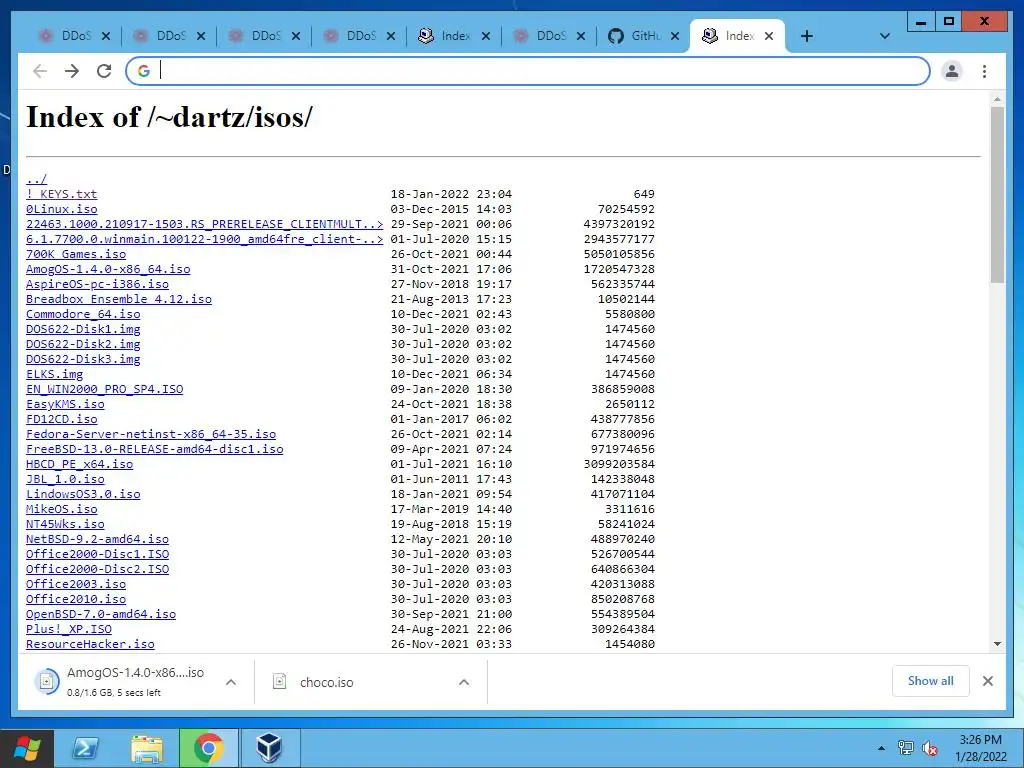Image resolution: width=1024 pixels, height=768 pixels.
Task: Click Office2000-Disc2.ISO link
Action: [97, 569]
